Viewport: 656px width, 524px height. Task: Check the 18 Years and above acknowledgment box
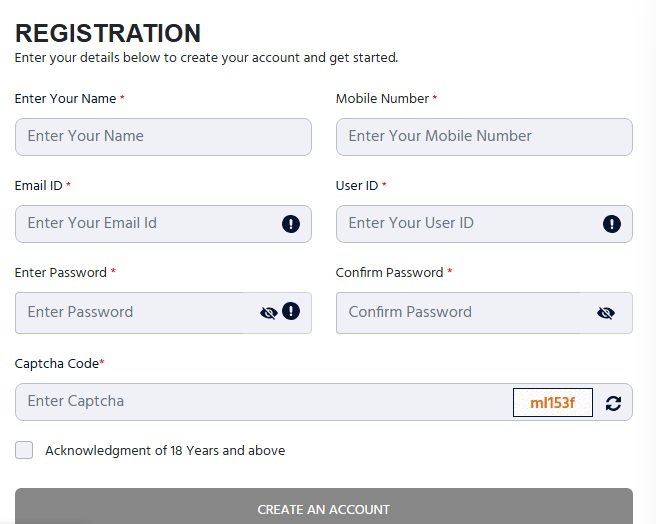click(24, 450)
